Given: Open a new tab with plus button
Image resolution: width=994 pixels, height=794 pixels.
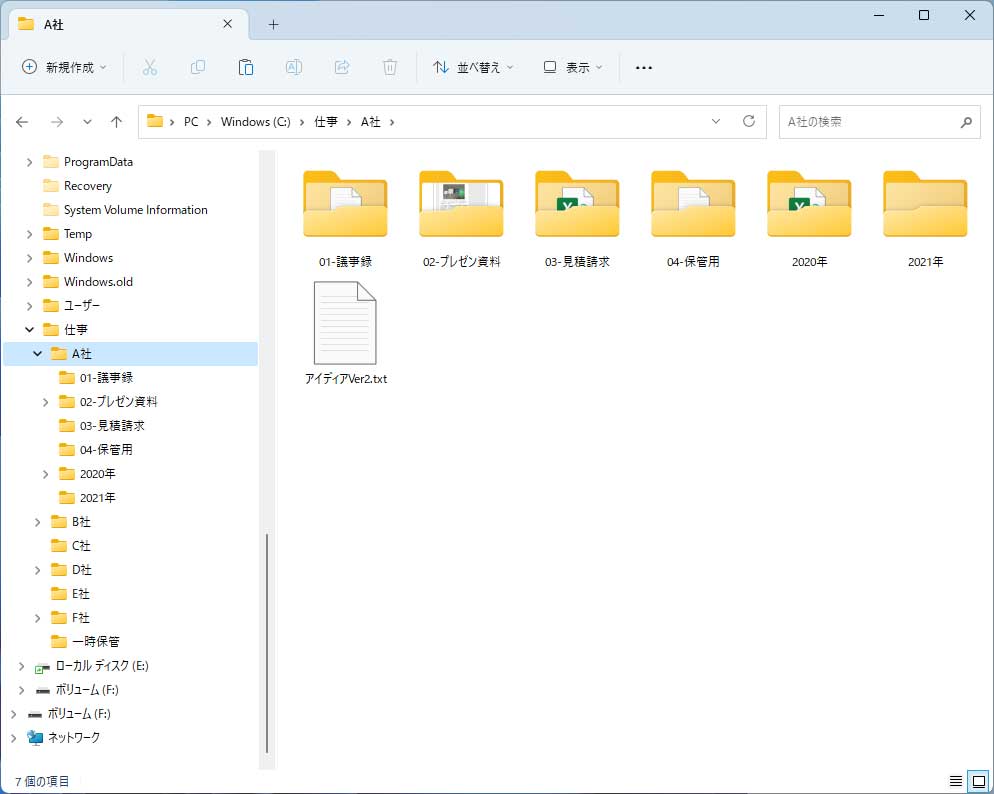Looking at the screenshot, I should pos(273,25).
